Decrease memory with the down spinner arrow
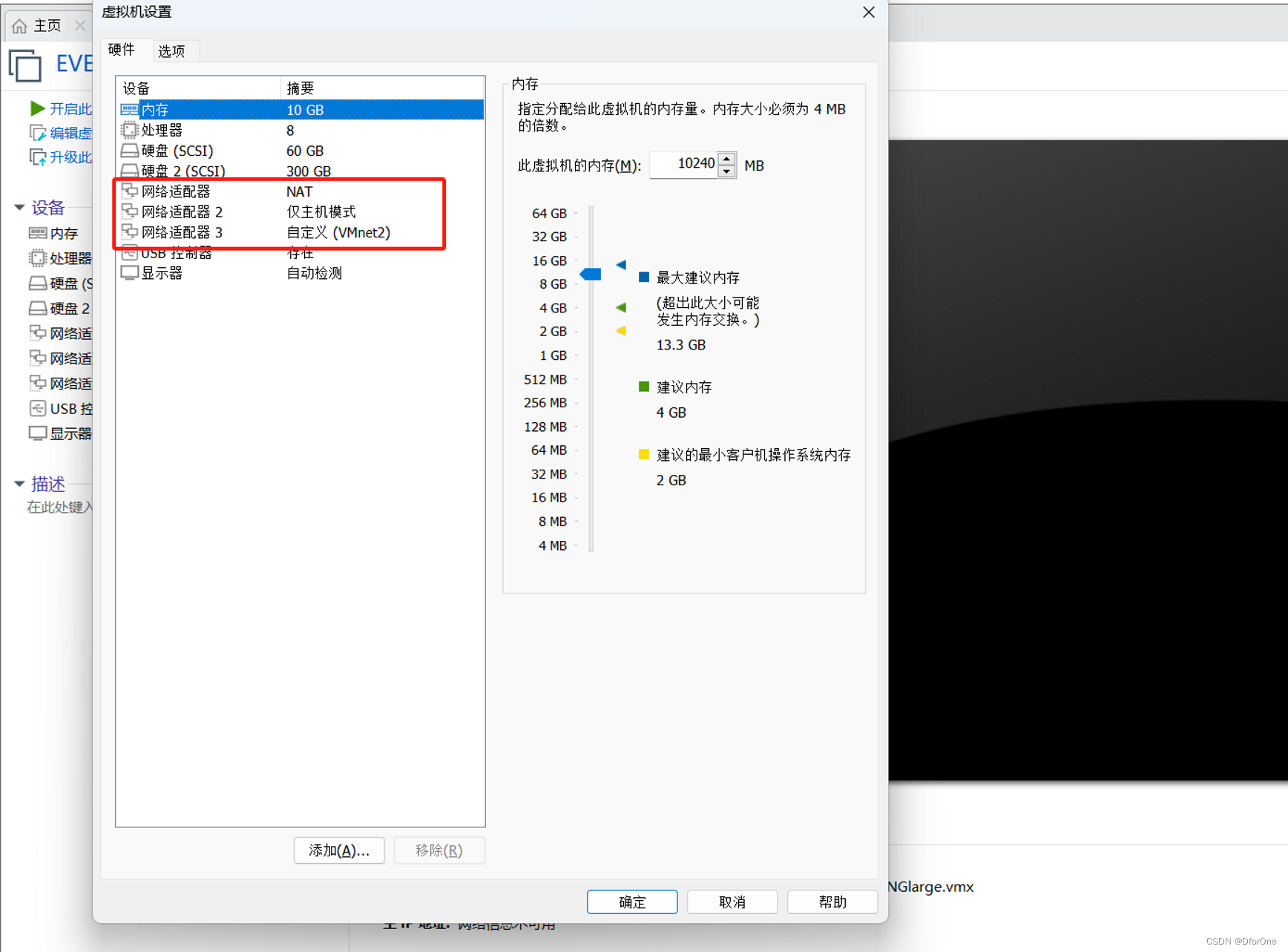 tap(727, 171)
